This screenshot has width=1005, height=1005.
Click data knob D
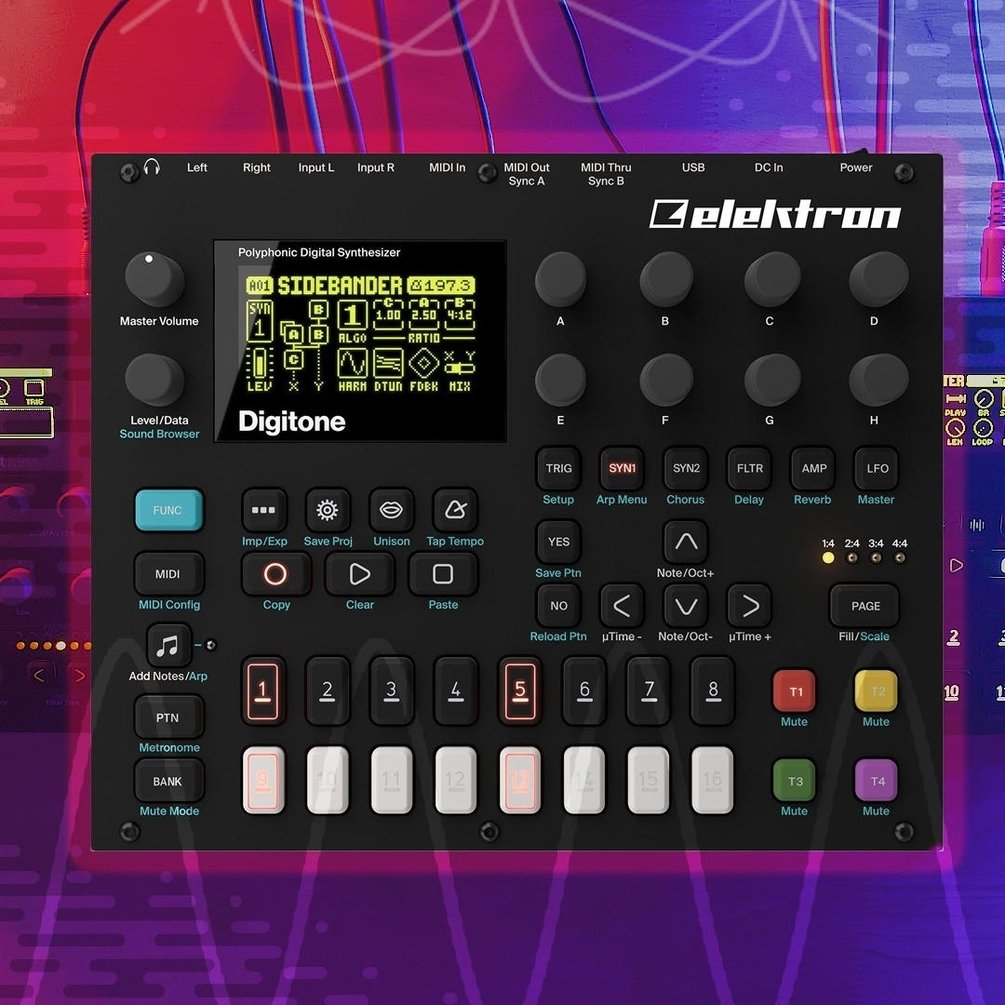click(x=878, y=279)
